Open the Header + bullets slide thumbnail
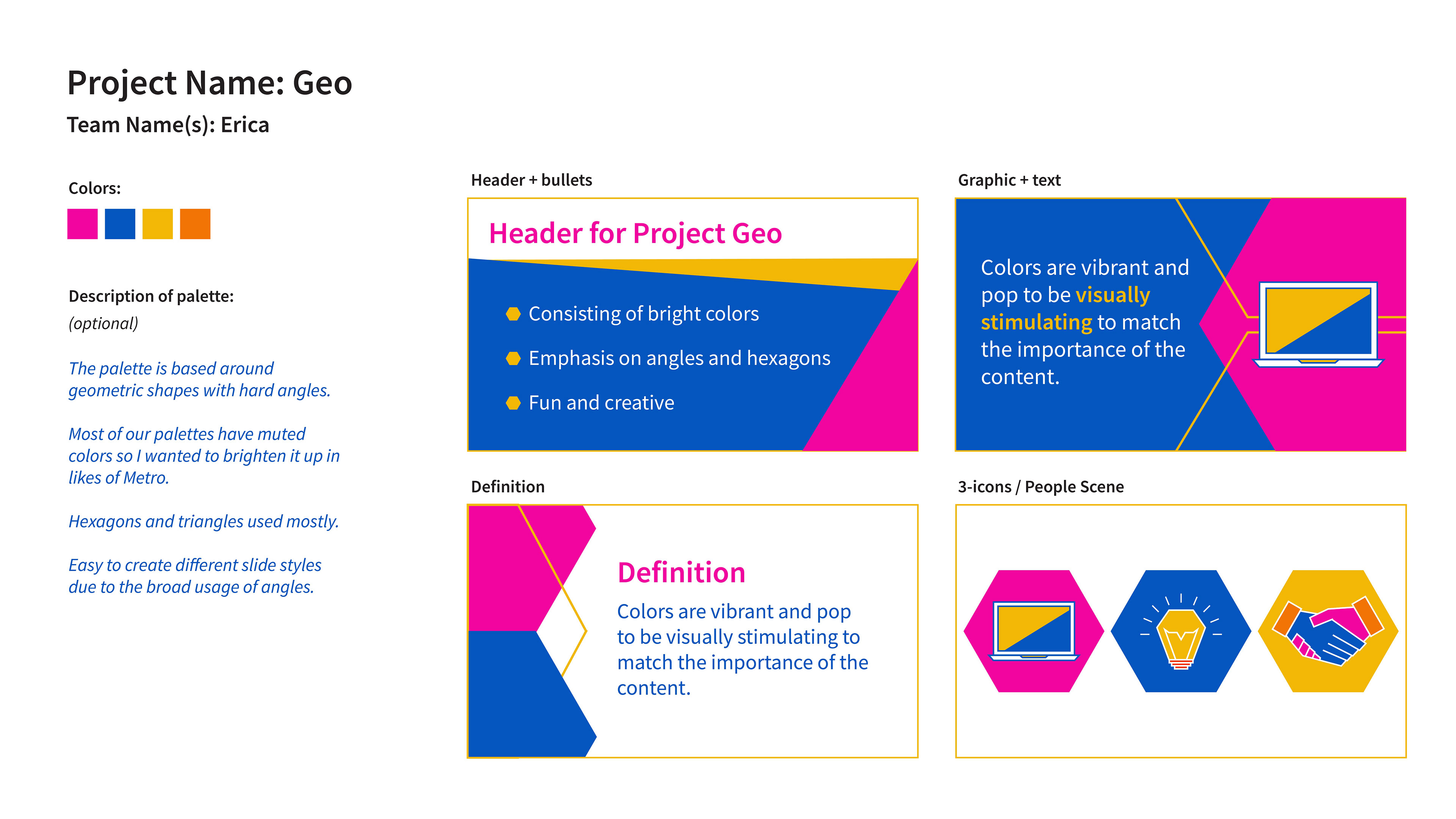 [x=693, y=325]
